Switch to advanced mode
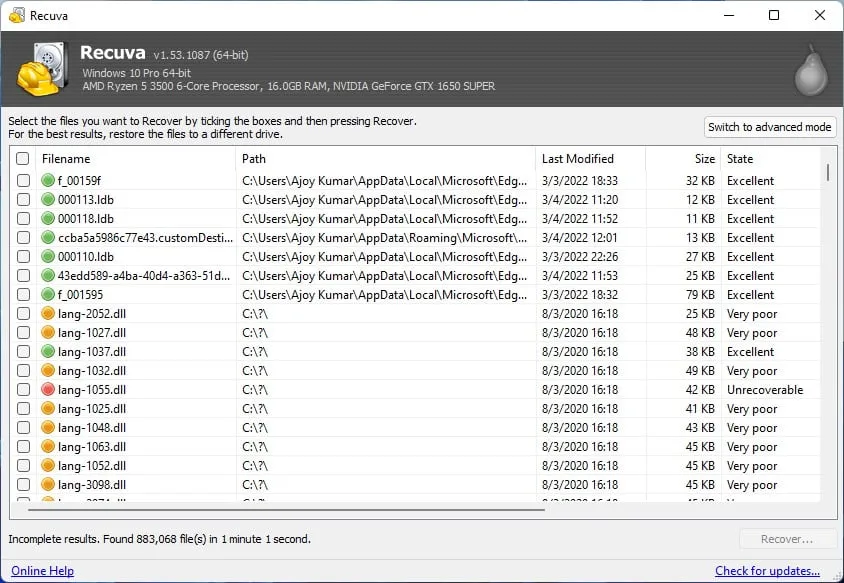Viewport: 844px width, 583px height. coord(769,127)
